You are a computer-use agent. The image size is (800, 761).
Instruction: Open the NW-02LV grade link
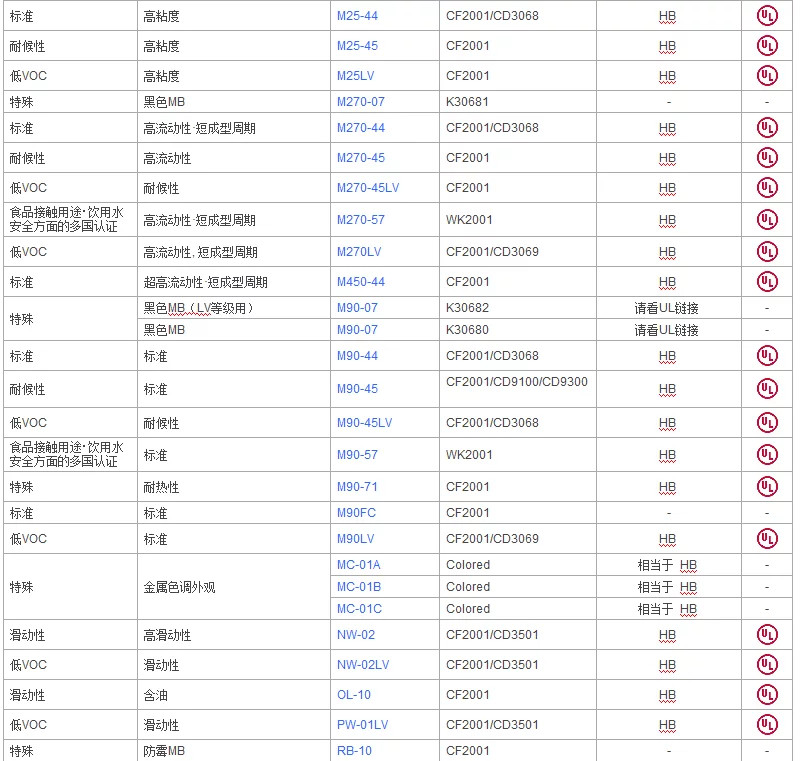point(363,665)
